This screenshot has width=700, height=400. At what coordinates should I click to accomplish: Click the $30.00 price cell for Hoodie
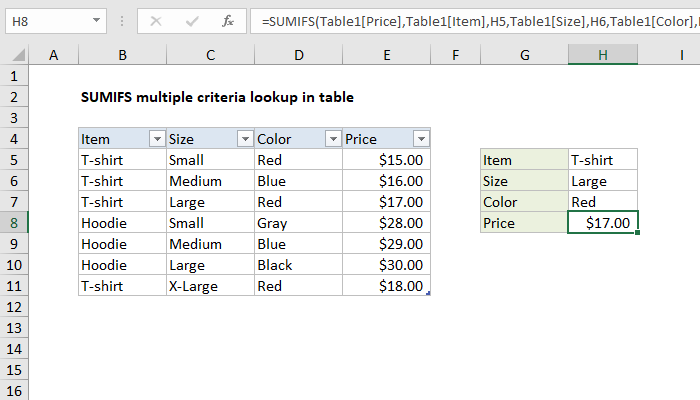click(x=386, y=265)
